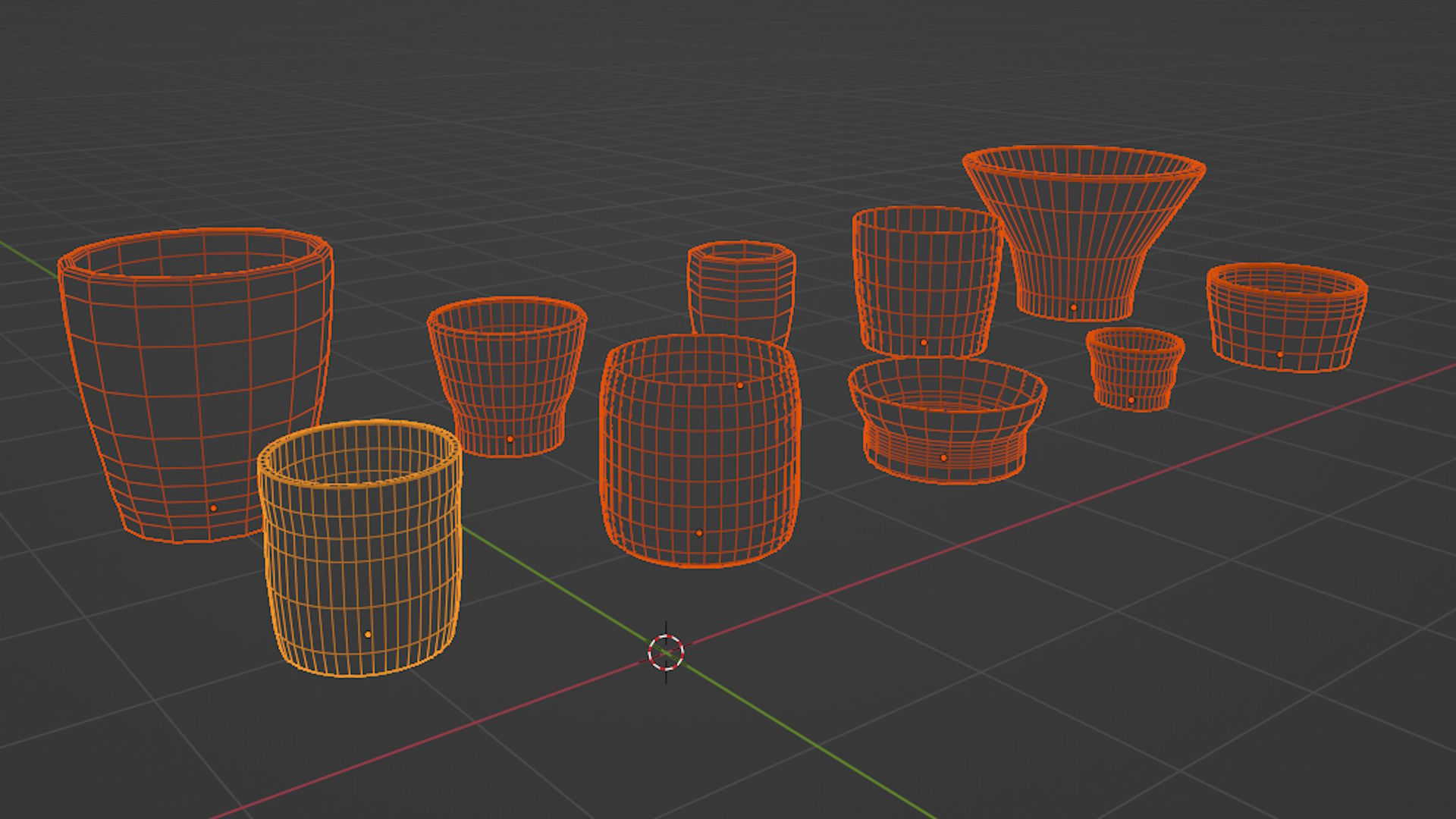This screenshot has height=819, width=1456.
Task: Select the footed cup behind the yellow pot
Action: pos(507,377)
